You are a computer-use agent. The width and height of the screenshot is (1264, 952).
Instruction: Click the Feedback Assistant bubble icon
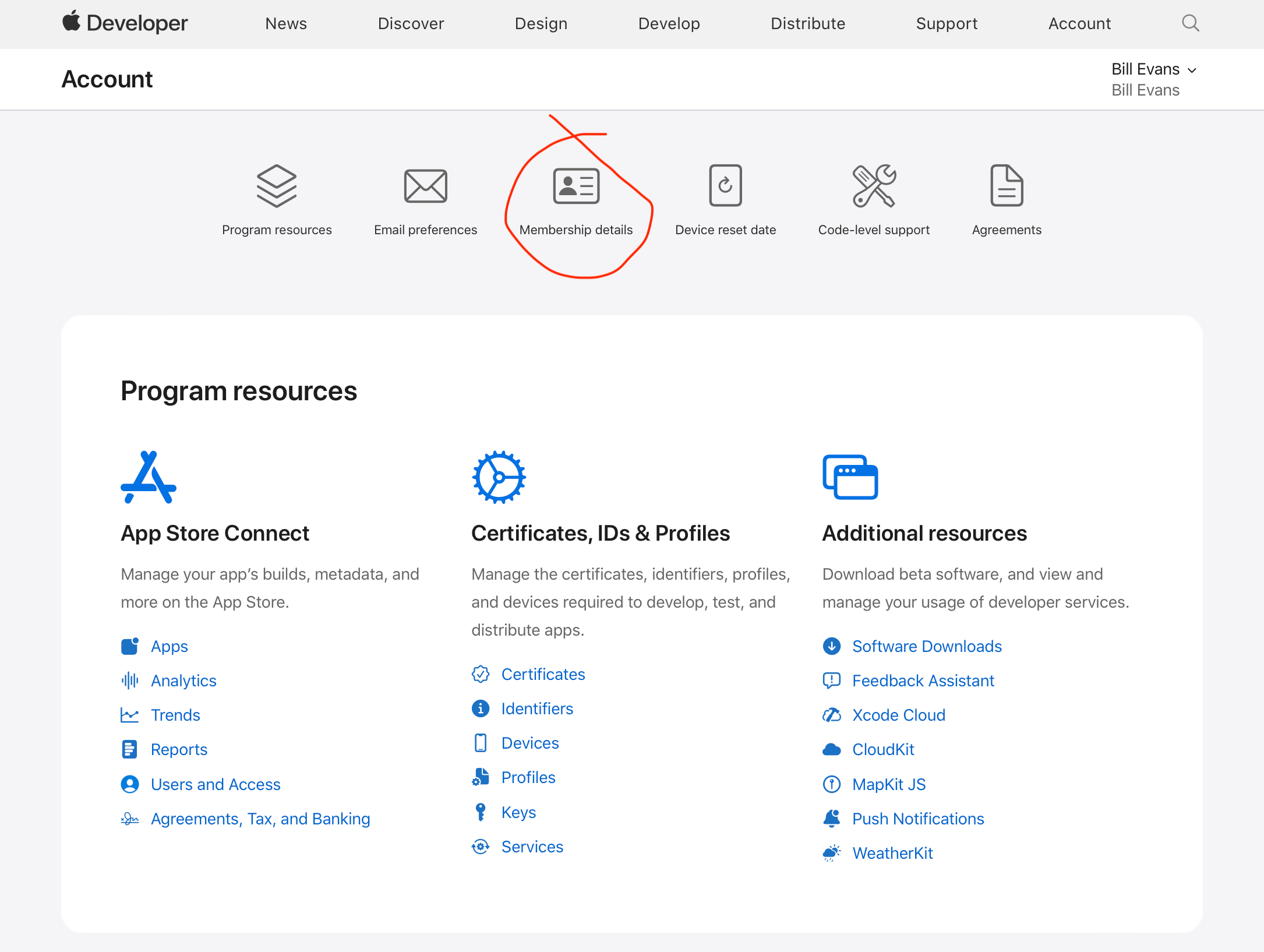[x=832, y=680]
